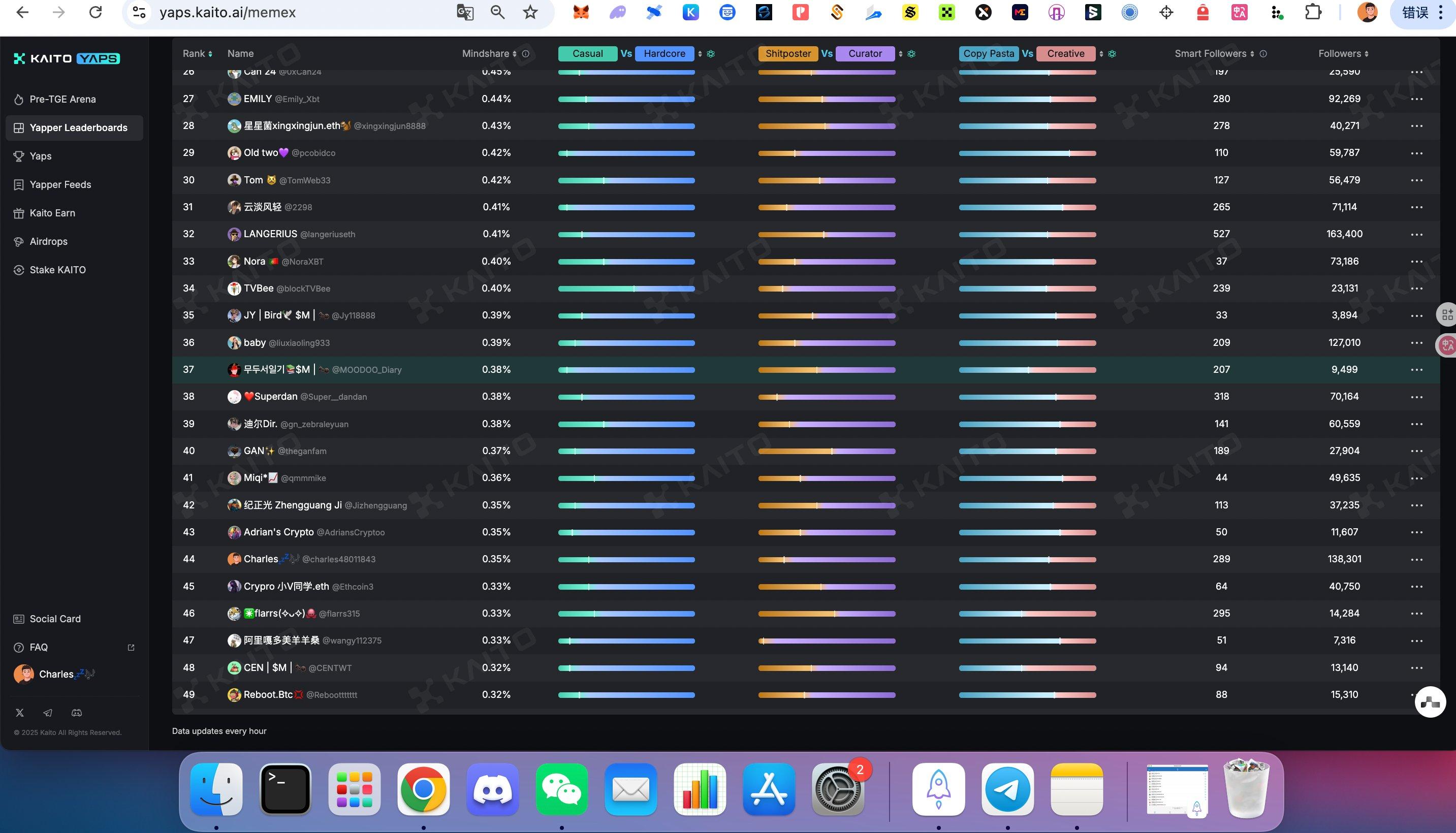Open more options for LANGERIUS row
The width and height of the screenshot is (1456, 833).
tap(1416, 235)
